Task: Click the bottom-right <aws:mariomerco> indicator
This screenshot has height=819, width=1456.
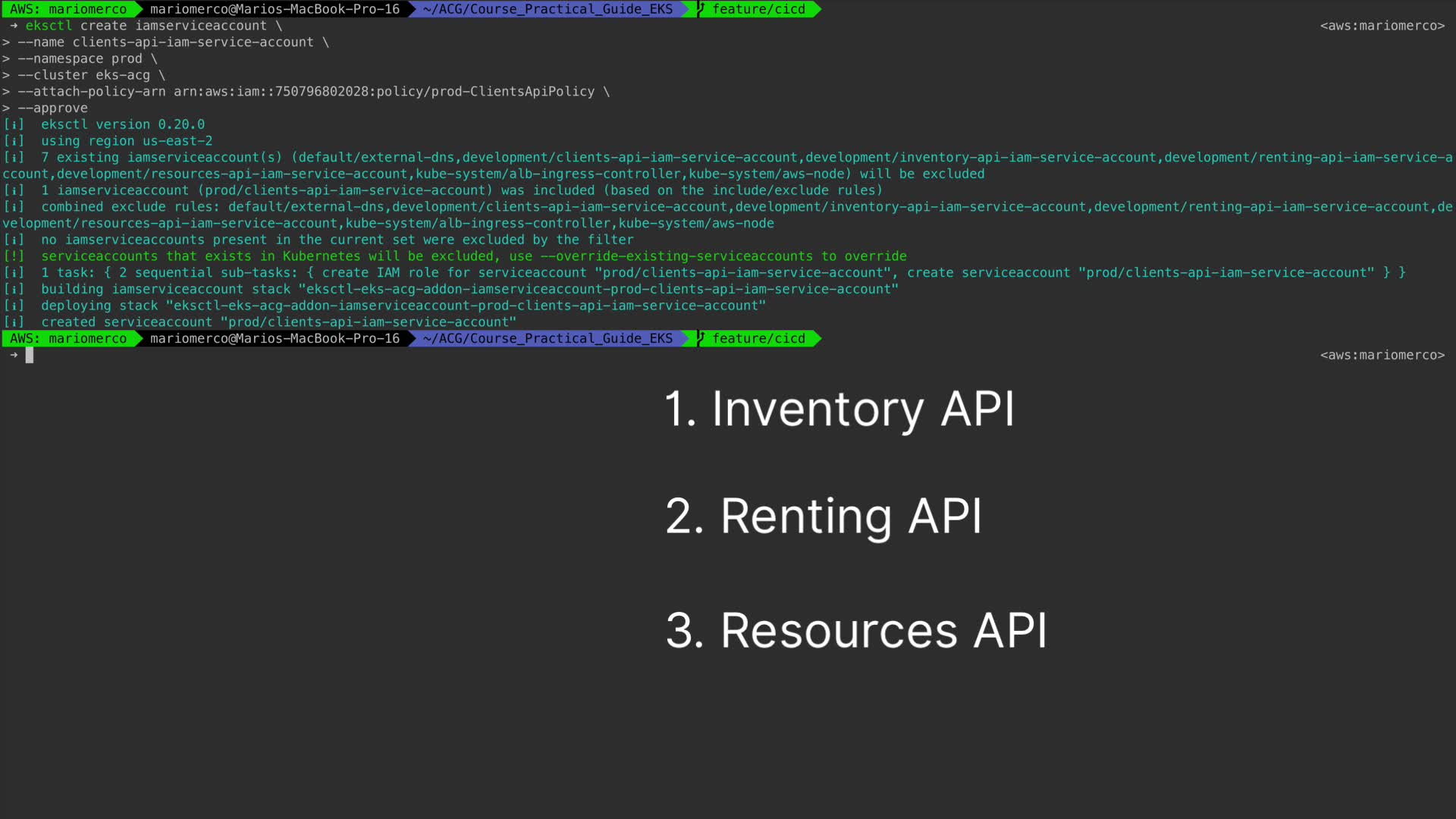Action: pos(1382,355)
